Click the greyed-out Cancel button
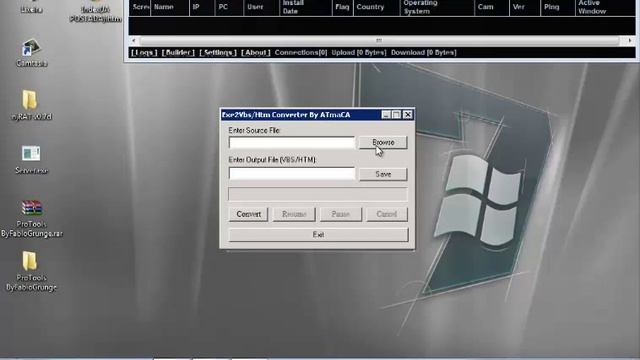 (387, 214)
